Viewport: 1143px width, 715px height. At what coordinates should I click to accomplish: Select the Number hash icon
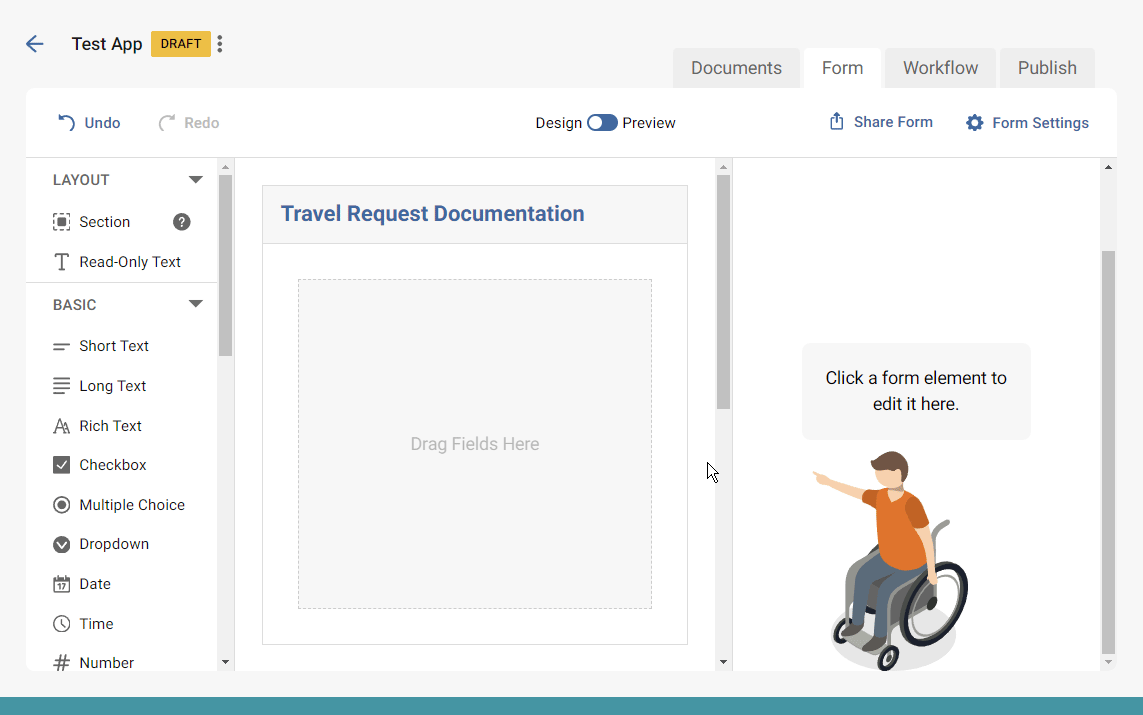pos(62,663)
